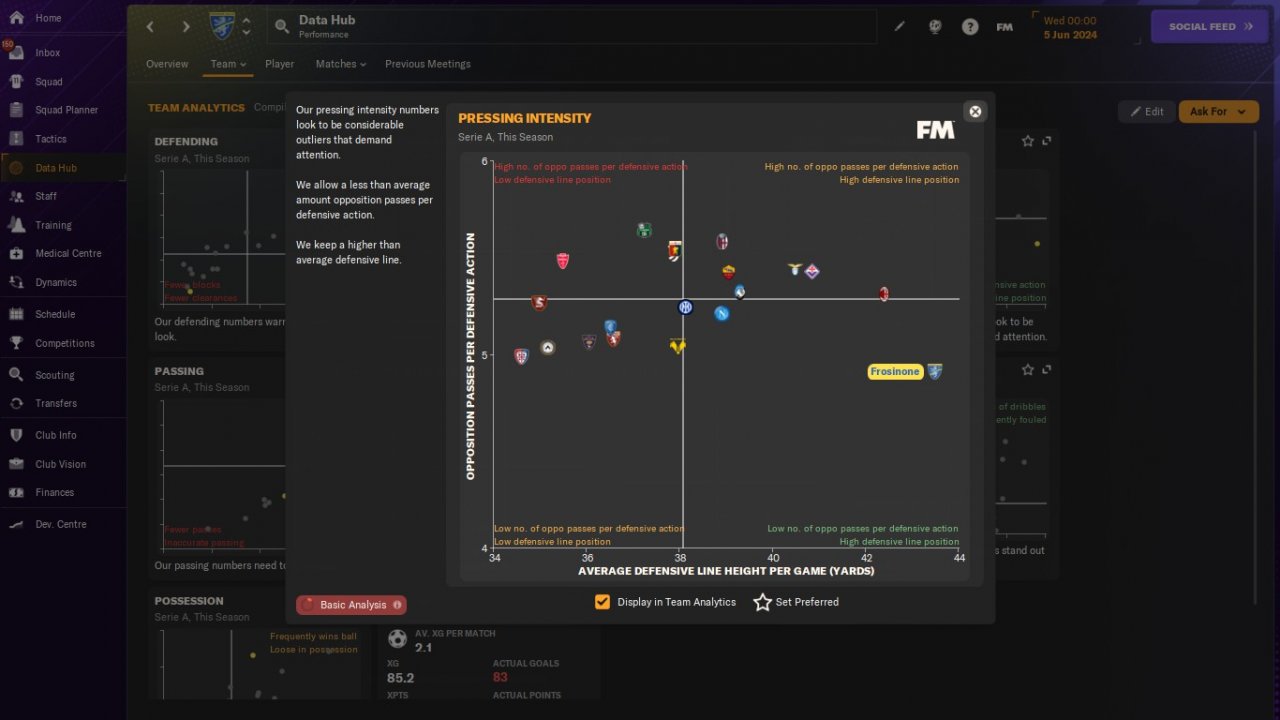Click the Data Hub search bar

[x=572, y=27]
